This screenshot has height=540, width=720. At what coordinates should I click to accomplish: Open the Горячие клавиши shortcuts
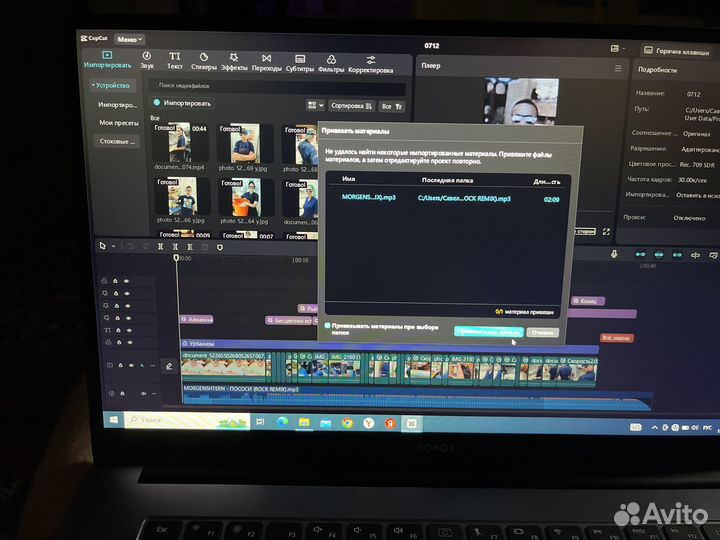point(676,51)
